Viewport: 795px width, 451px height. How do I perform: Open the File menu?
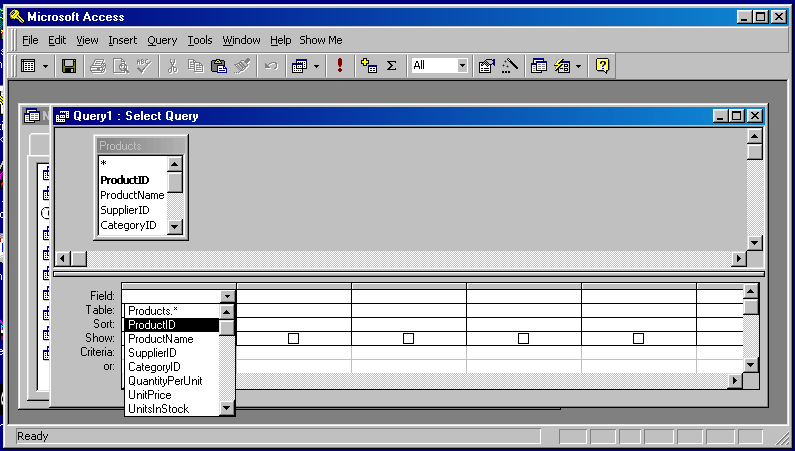[30, 40]
